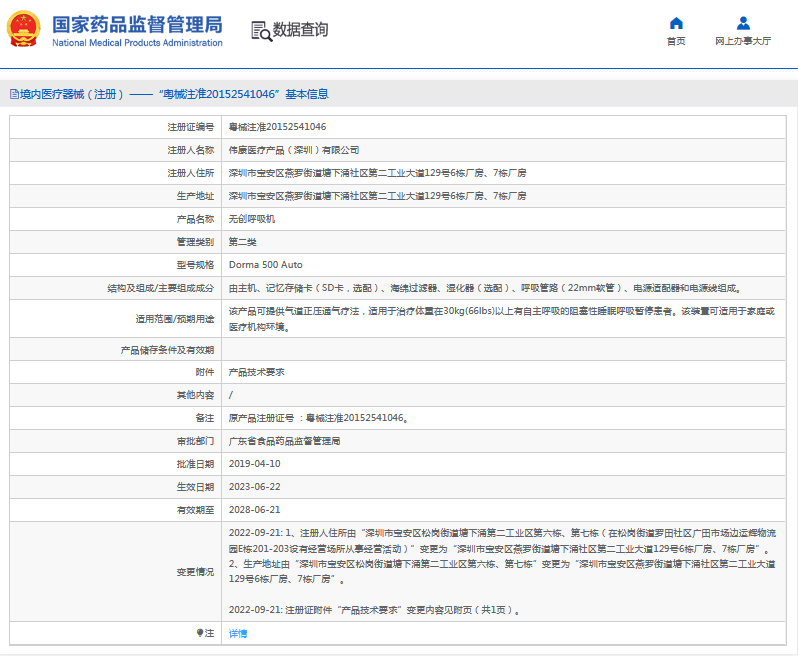Click the 适用范围/预期用途 label
Screen dimensions: 798x656
coord(175,319)
